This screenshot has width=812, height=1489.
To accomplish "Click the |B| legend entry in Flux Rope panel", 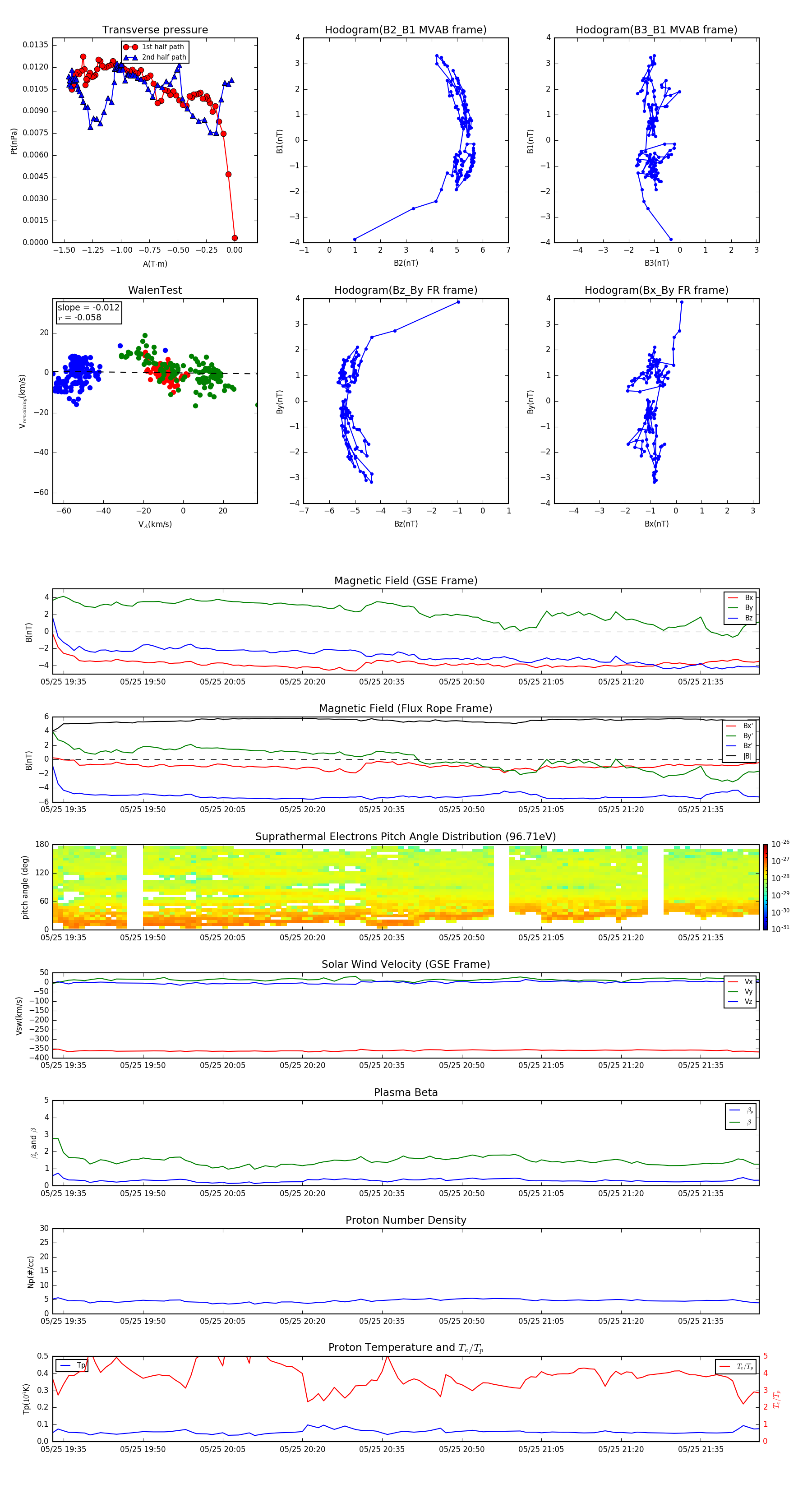I will point(739,756).
